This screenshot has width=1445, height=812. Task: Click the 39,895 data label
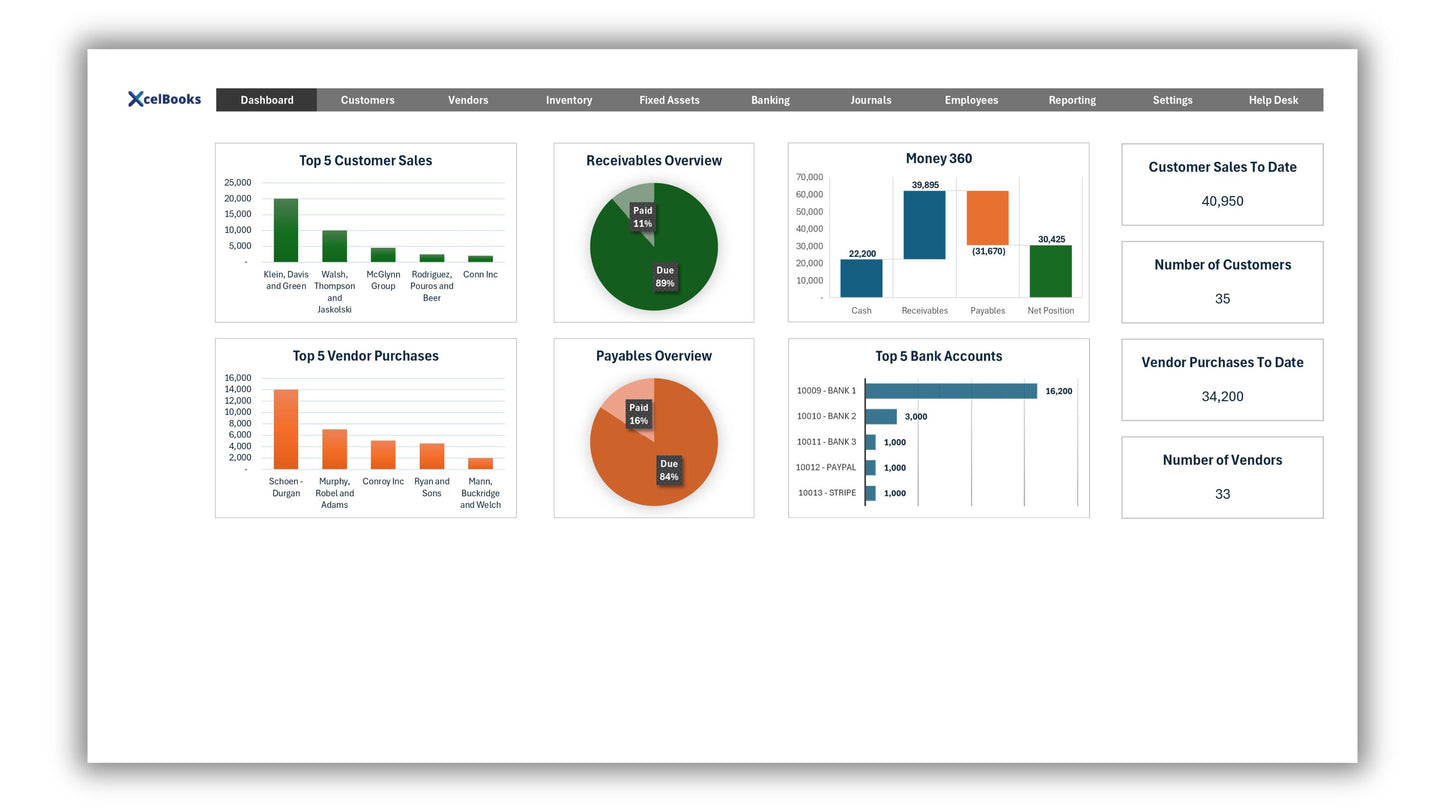(x=925, y=185)
